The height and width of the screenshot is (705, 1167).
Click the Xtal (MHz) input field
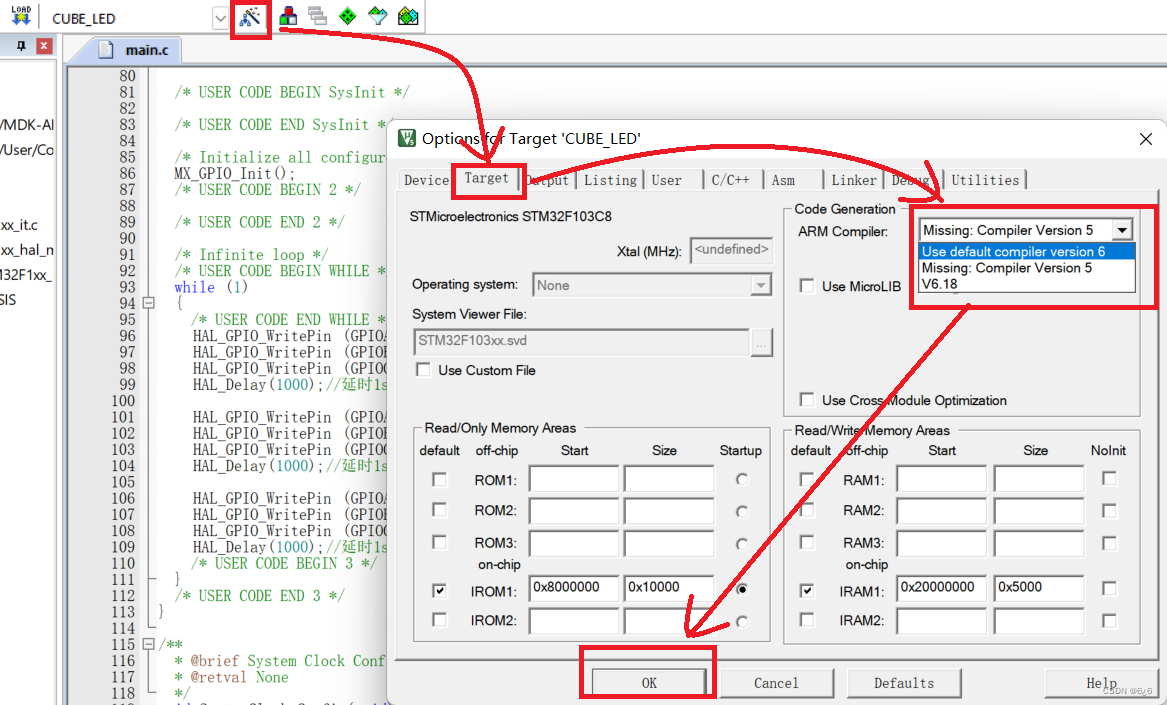pos(731,250)
